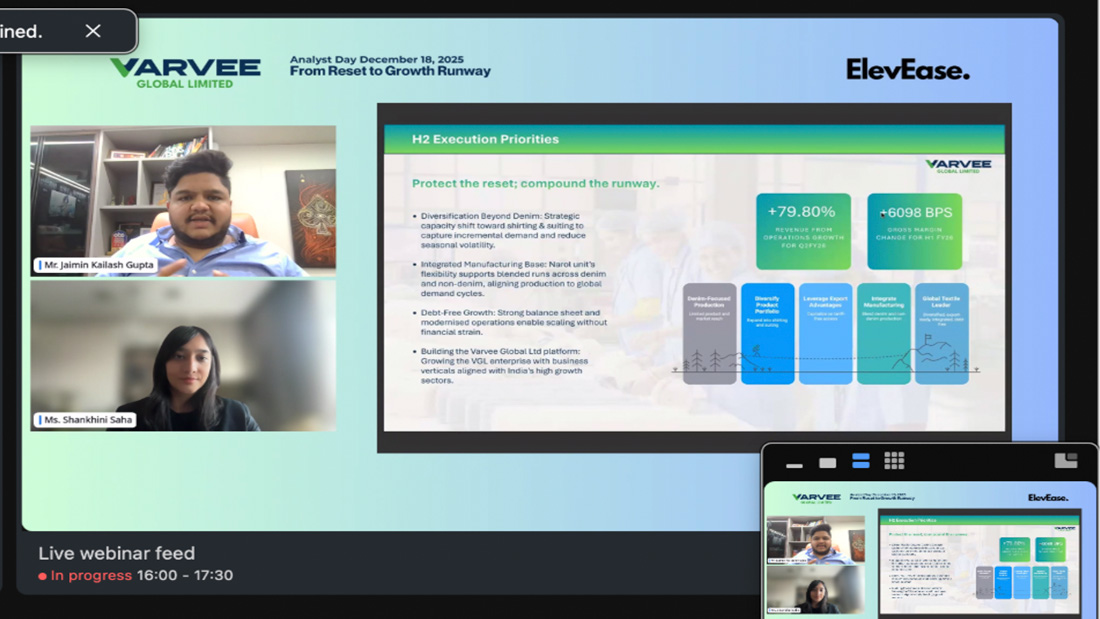Click the Live webinar feed title

point(116,553)
